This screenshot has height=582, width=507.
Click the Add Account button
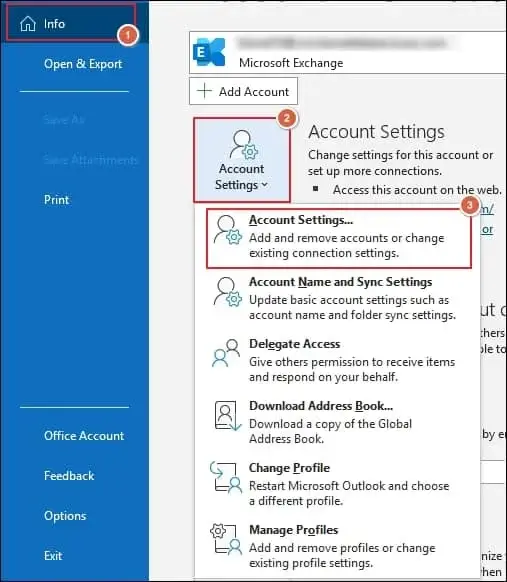[x=243, y=91]
